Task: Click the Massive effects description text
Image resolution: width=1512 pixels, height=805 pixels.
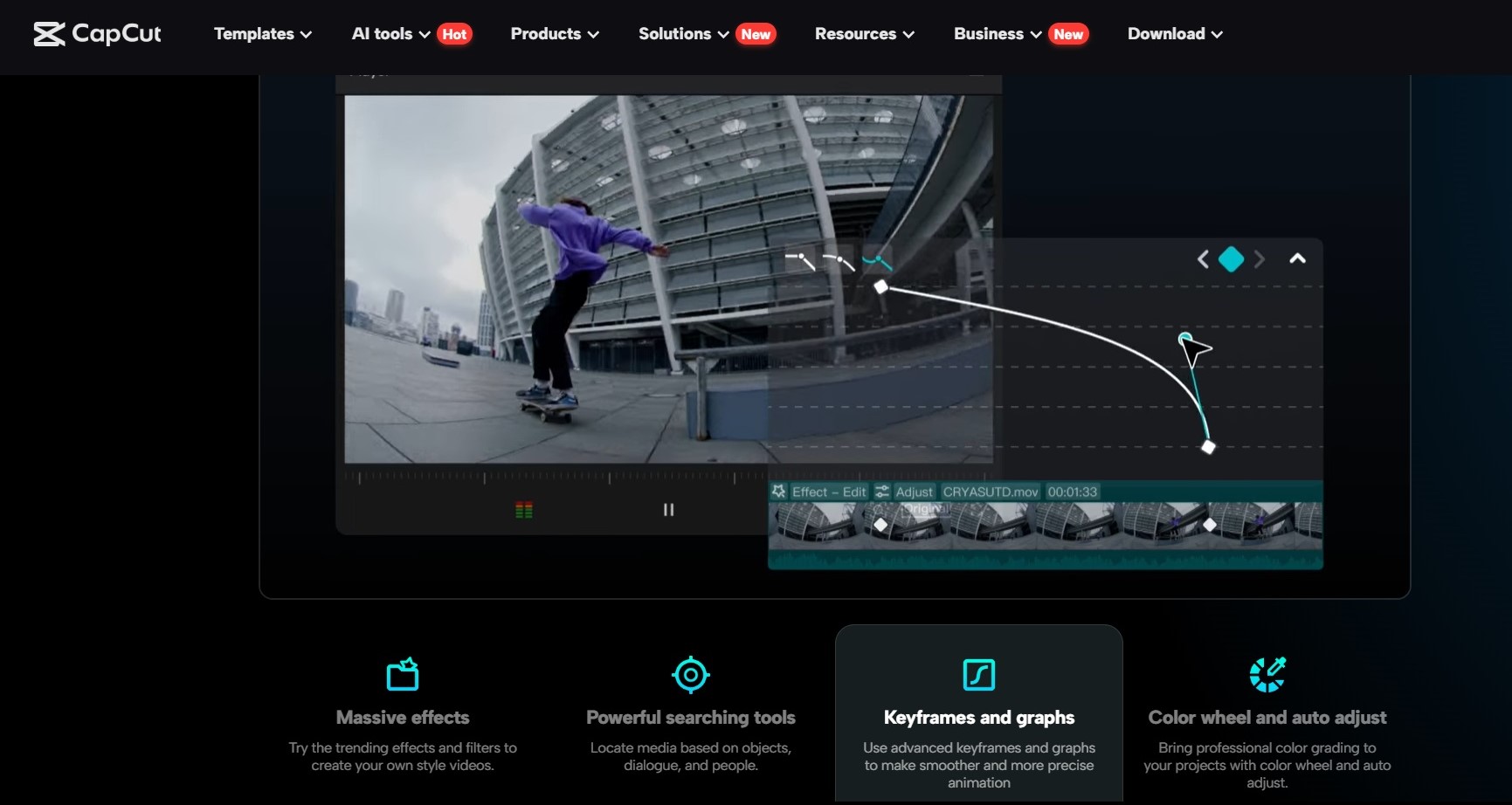Action: (x=403, y=756)
